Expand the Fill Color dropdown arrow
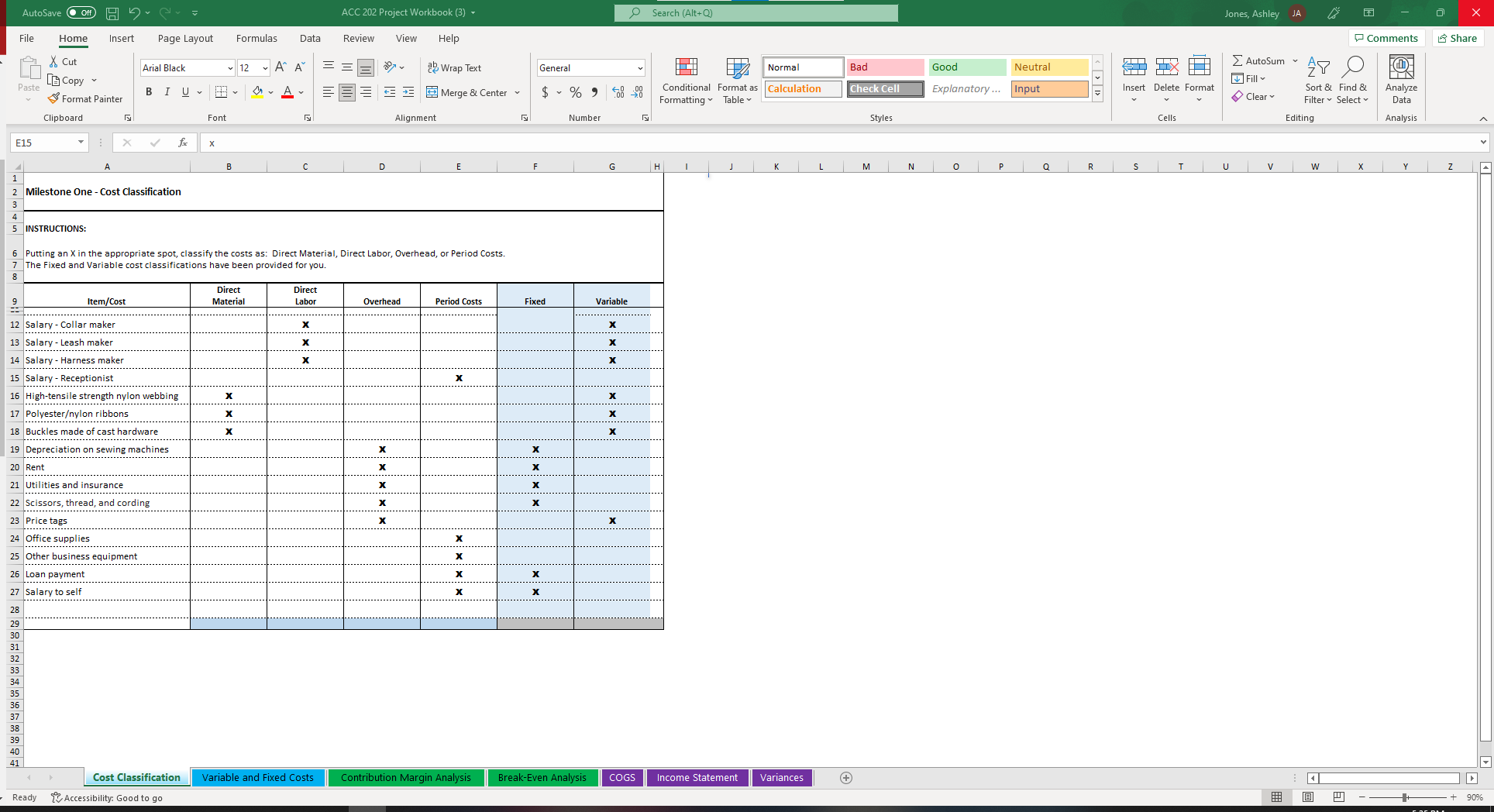The height and width of the screenshot is (812, 1494). tap(271, 92)
